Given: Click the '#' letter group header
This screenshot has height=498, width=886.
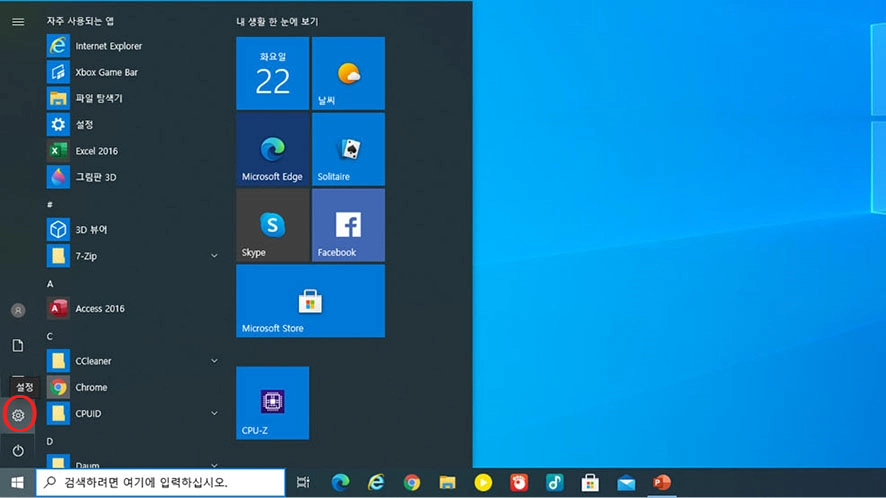Looking at the screenshot, I should pyautogui.click(x=50, y=205).
